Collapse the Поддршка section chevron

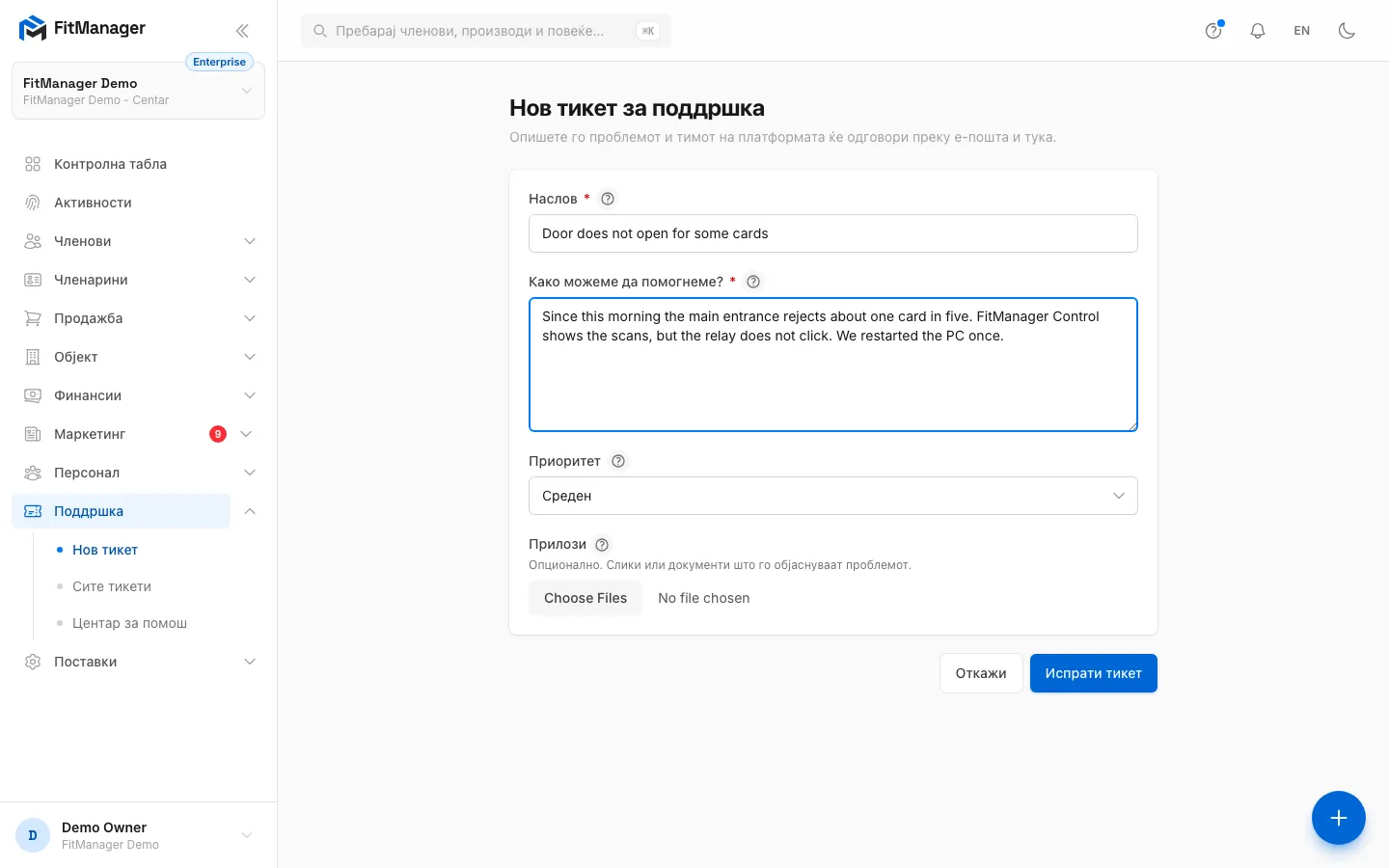pyautogui.click(x=250, y=511)
